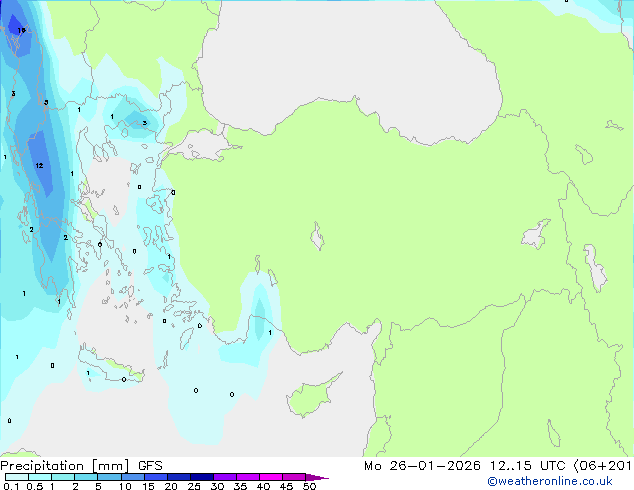
Task: Click the '50' legend scale label
Action: tap(310, 486)
